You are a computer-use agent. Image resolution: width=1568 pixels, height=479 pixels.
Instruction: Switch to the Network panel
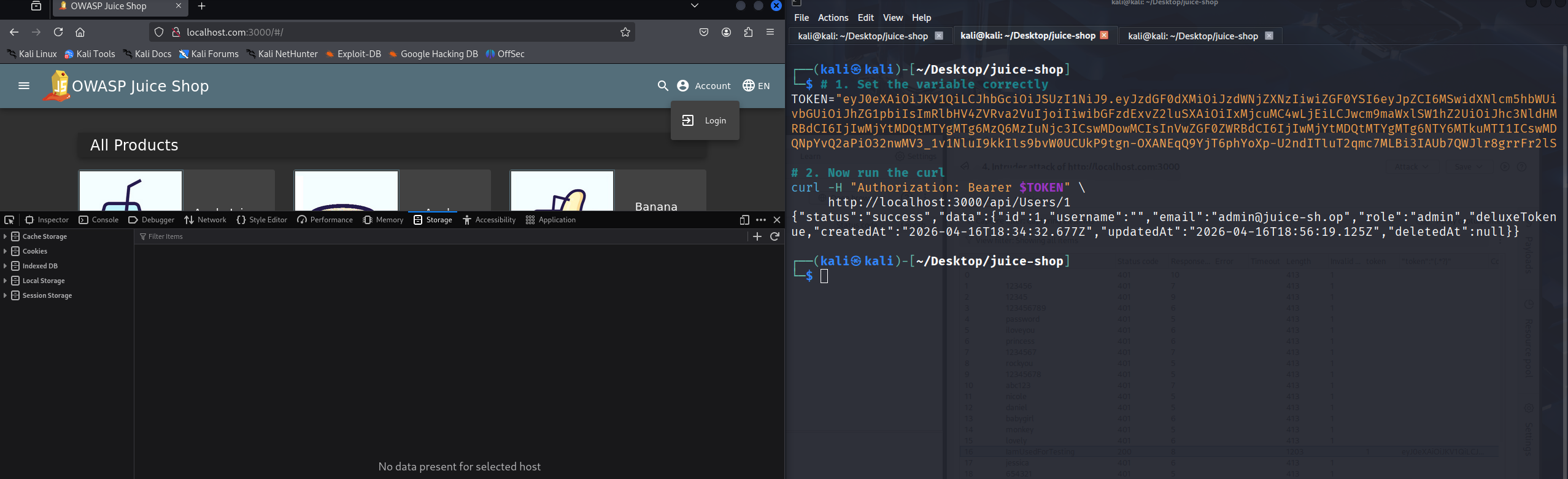(x=205, y=220)
